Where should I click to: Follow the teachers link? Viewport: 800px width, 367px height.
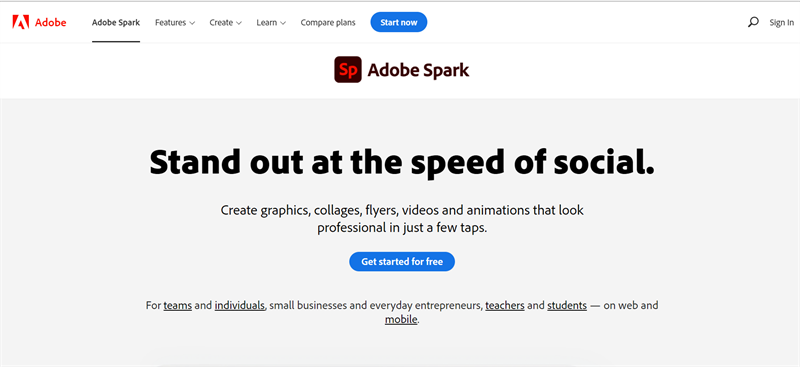pyautogui.click(x=505, y=306)
